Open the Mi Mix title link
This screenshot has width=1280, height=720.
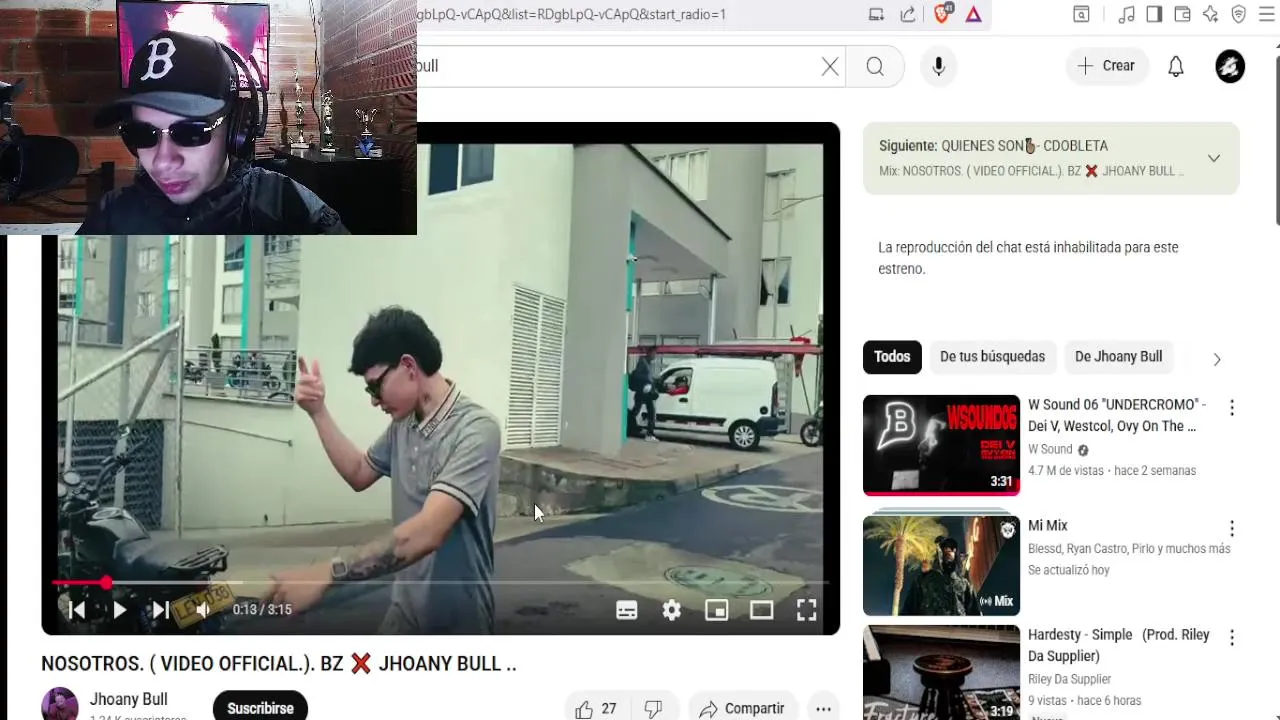point(1048,525)
